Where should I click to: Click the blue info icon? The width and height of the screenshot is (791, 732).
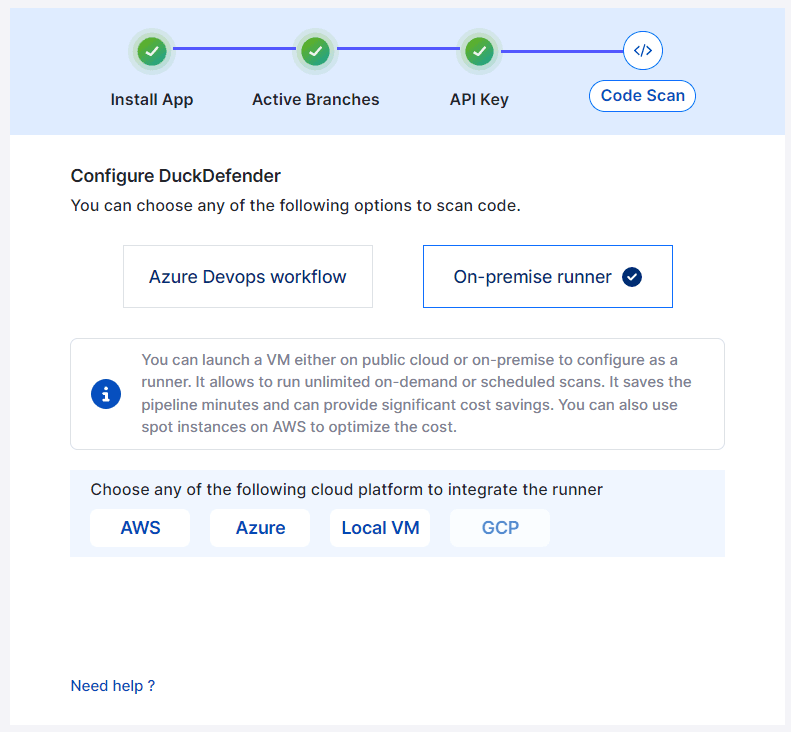[x=106, y=393]
